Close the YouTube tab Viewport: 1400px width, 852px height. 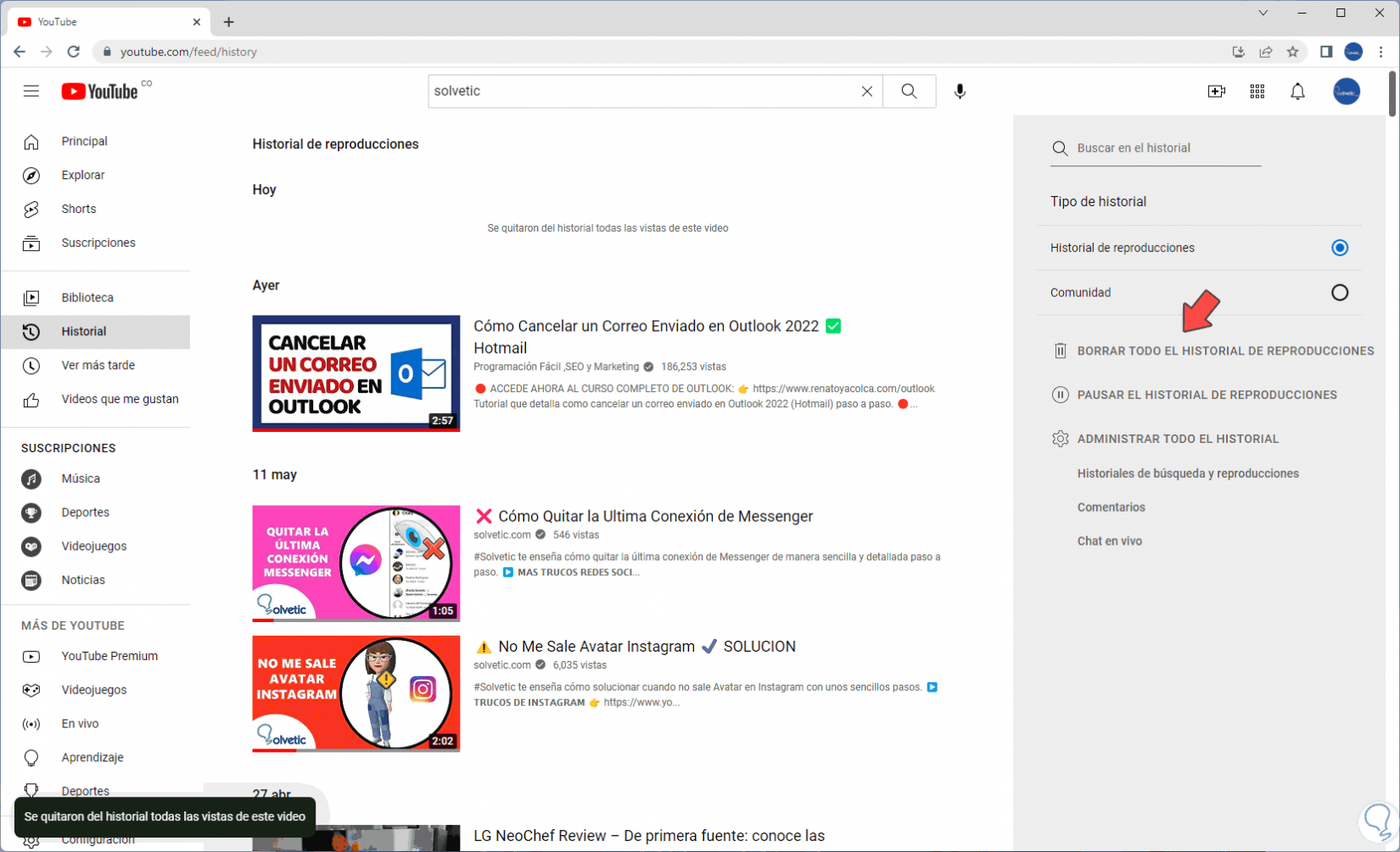click(196, 22)
